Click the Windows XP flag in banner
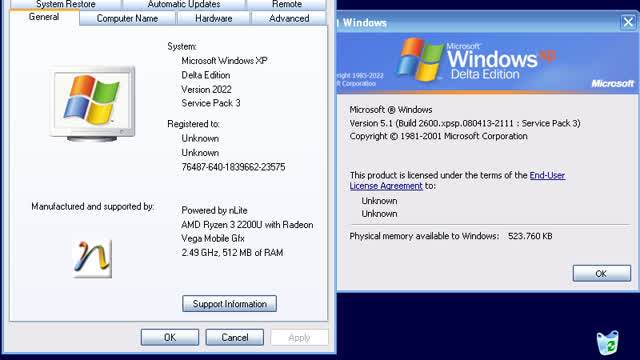 (420, 59)
